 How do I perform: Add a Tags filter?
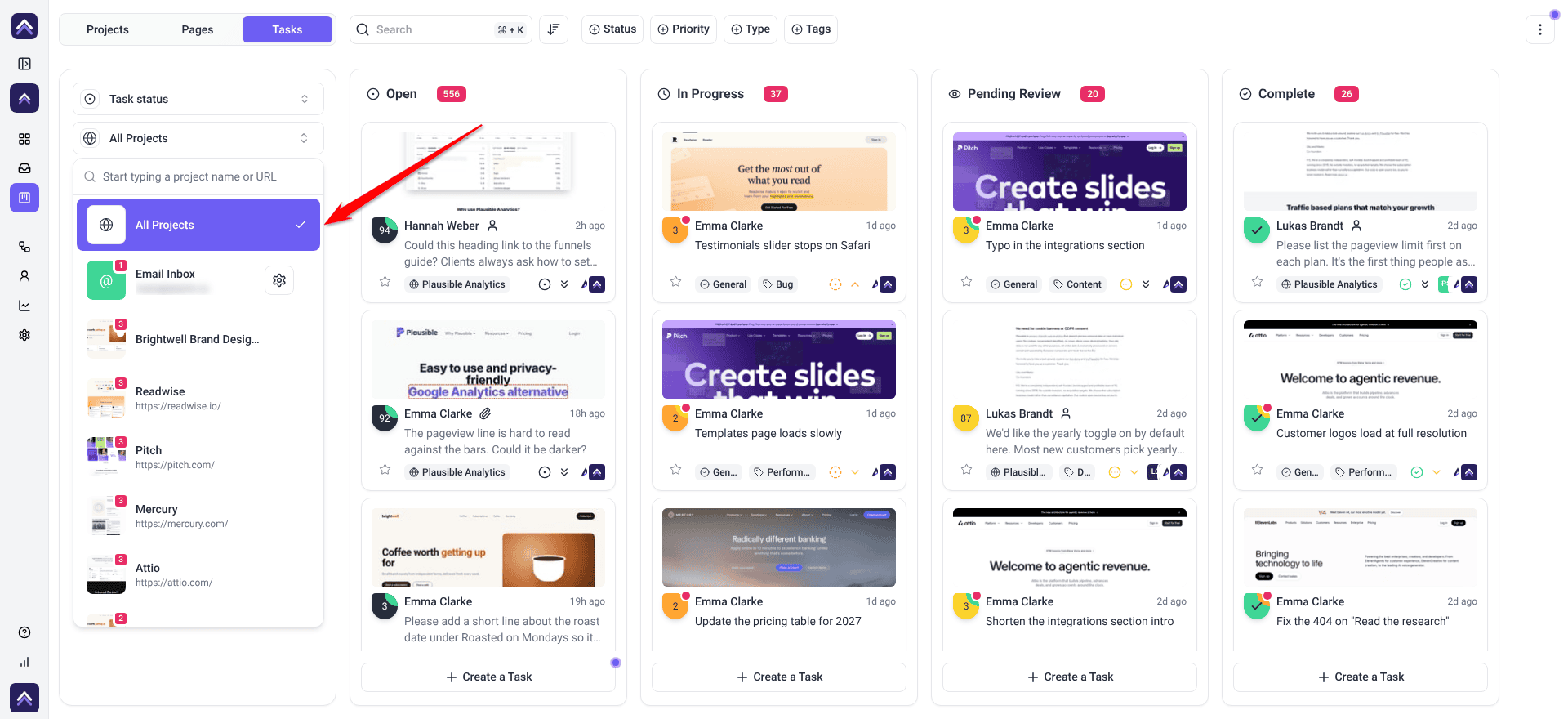pyautogui.click(x=811, y=29)
